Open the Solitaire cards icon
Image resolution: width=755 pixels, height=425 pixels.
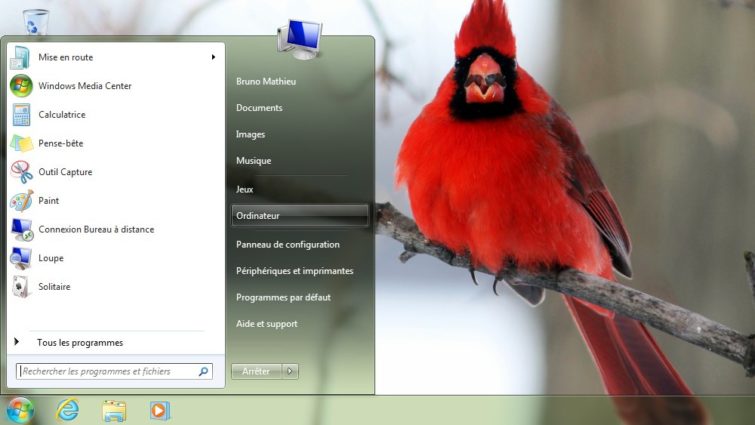pos(21,286)
